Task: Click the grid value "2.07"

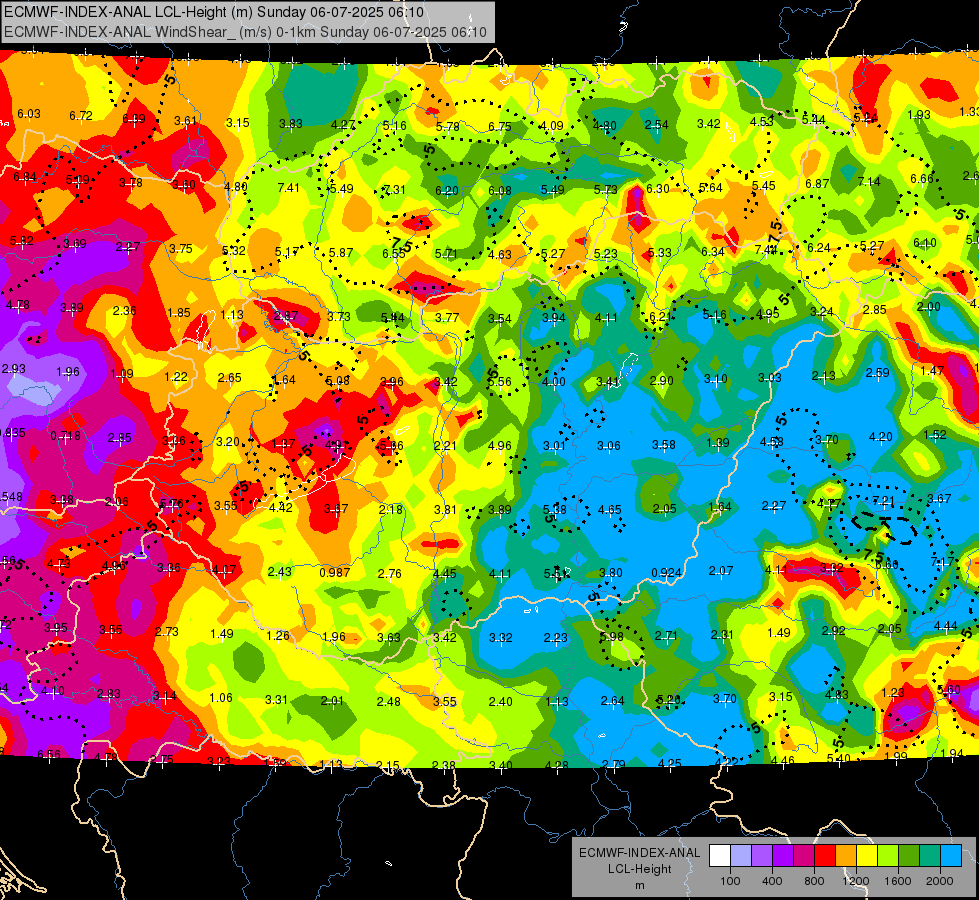Action: 721,571
